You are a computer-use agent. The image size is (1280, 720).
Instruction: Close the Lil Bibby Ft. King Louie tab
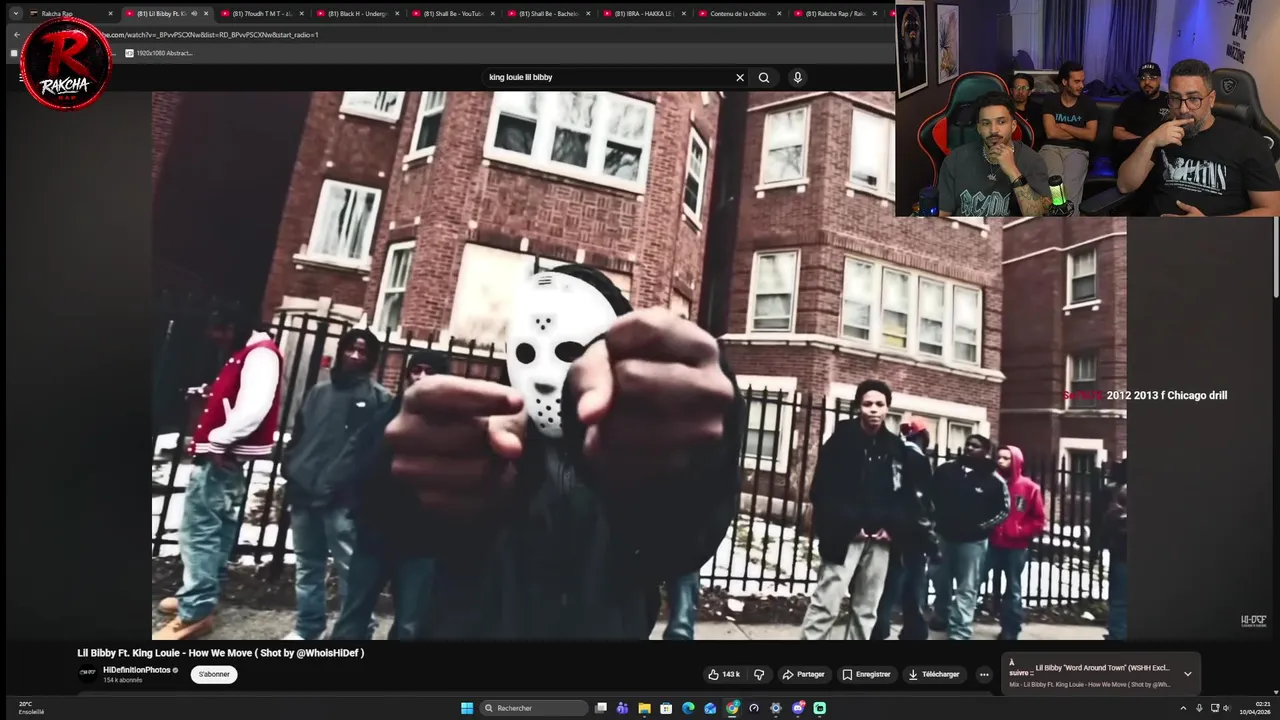(207, 14)
